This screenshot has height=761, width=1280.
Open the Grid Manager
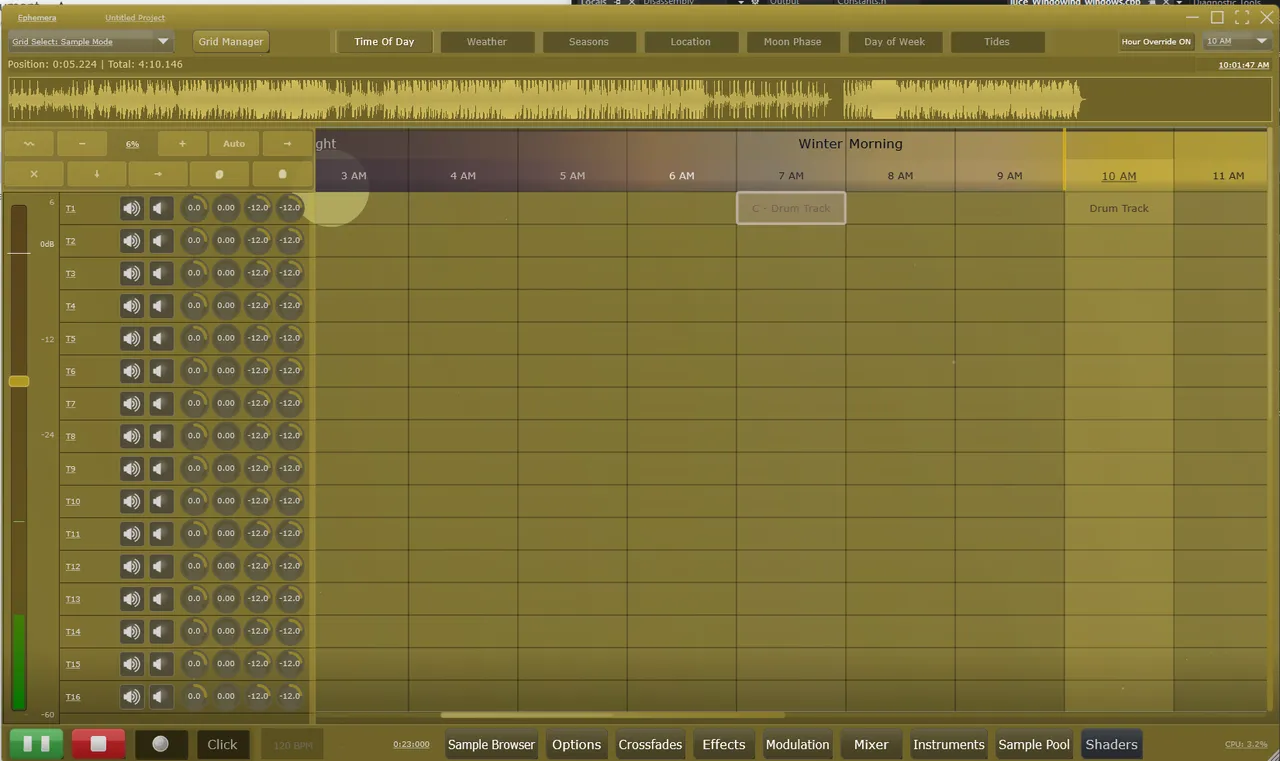click(231, 42)
